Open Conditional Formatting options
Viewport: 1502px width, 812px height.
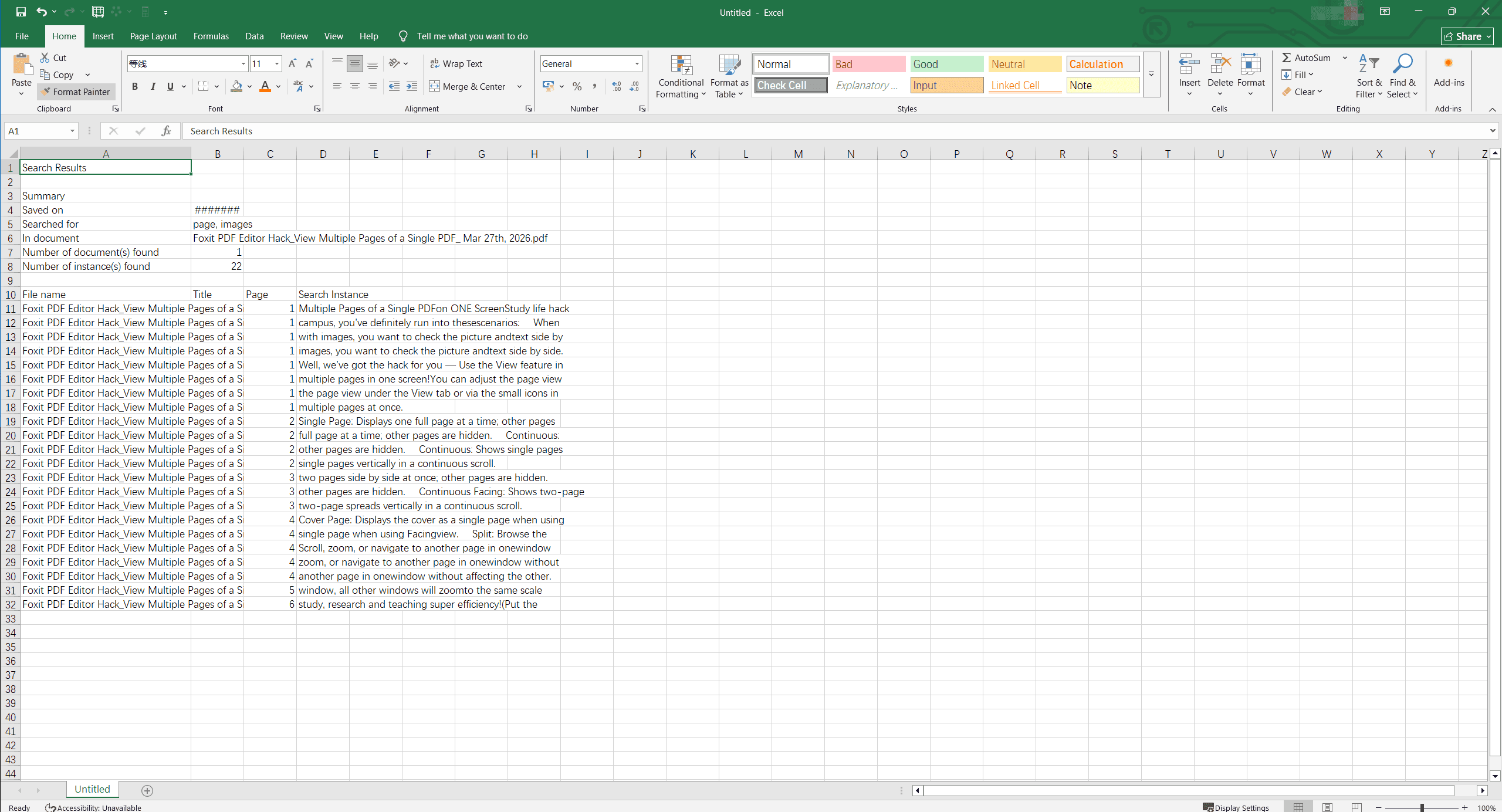681,76
